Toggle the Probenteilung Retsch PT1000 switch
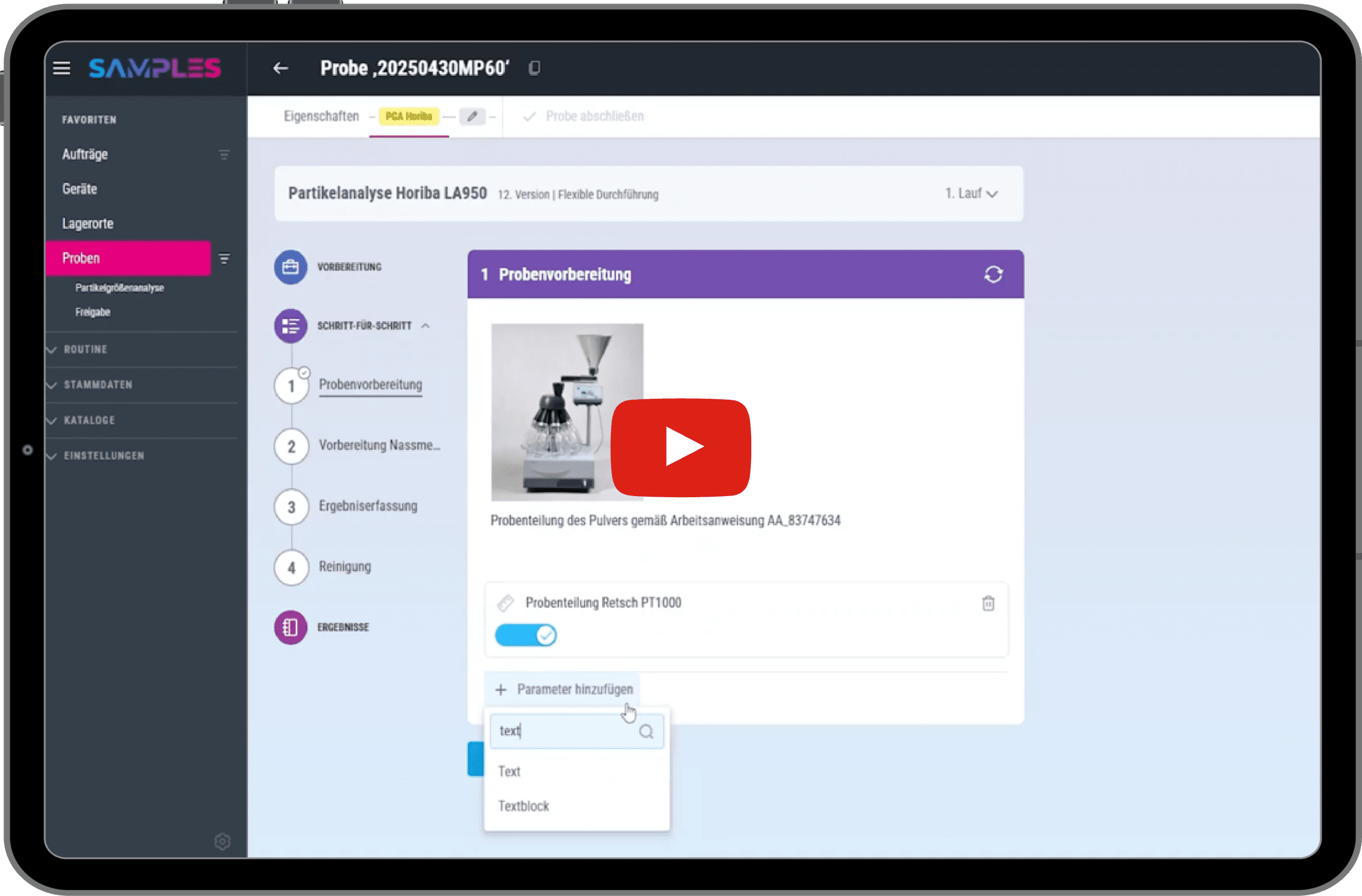 point(525,635)
